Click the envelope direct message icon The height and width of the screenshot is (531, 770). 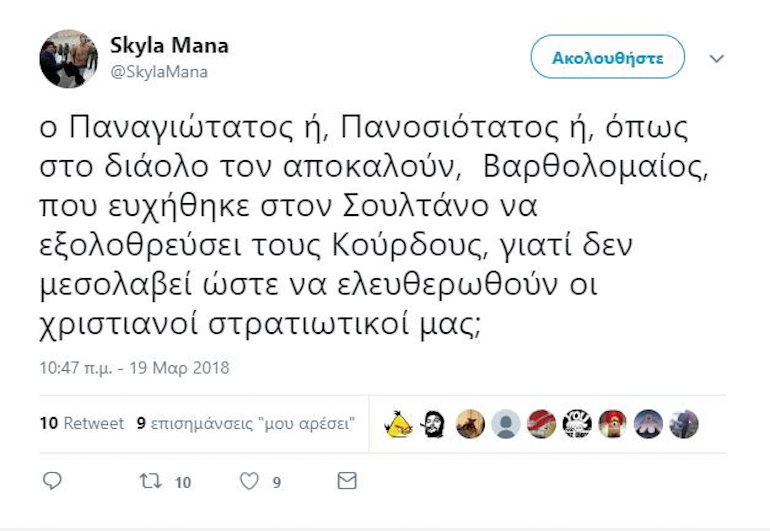(347, 481)
